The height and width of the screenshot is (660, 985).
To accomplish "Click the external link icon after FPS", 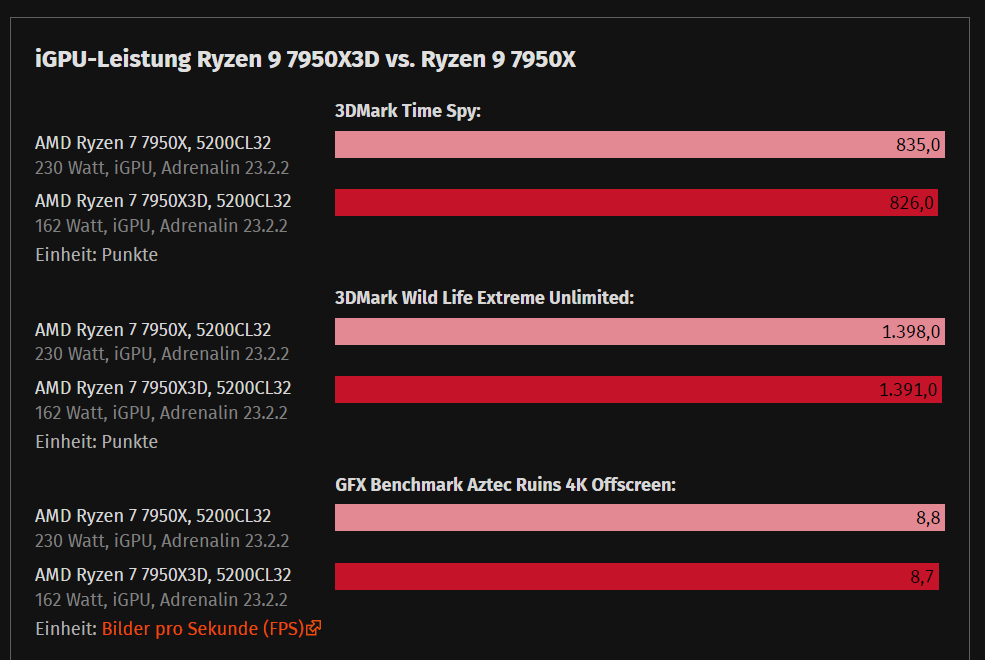I will coord(313,628).
